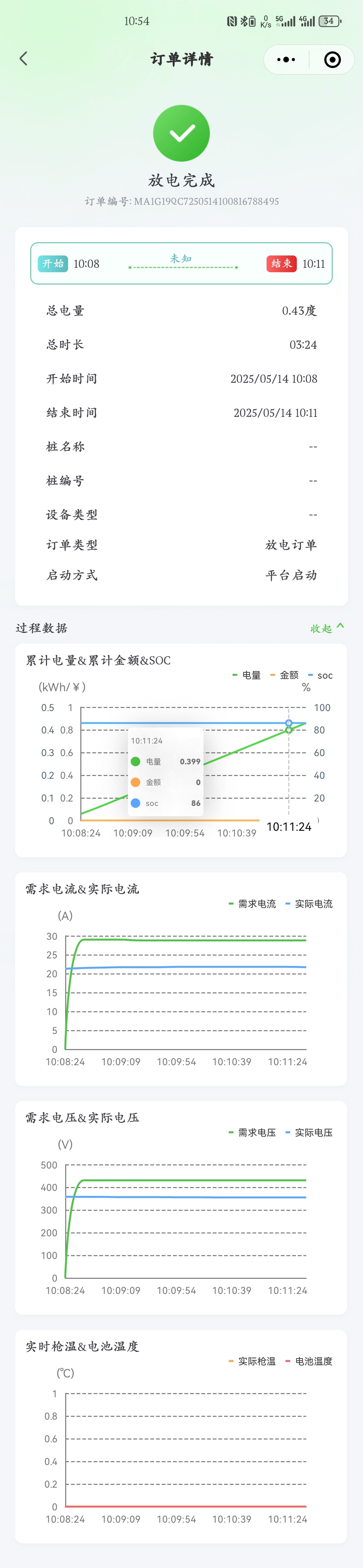Tap the back arrow icon
Screen dimensions: 363x1568
(24, 58)
